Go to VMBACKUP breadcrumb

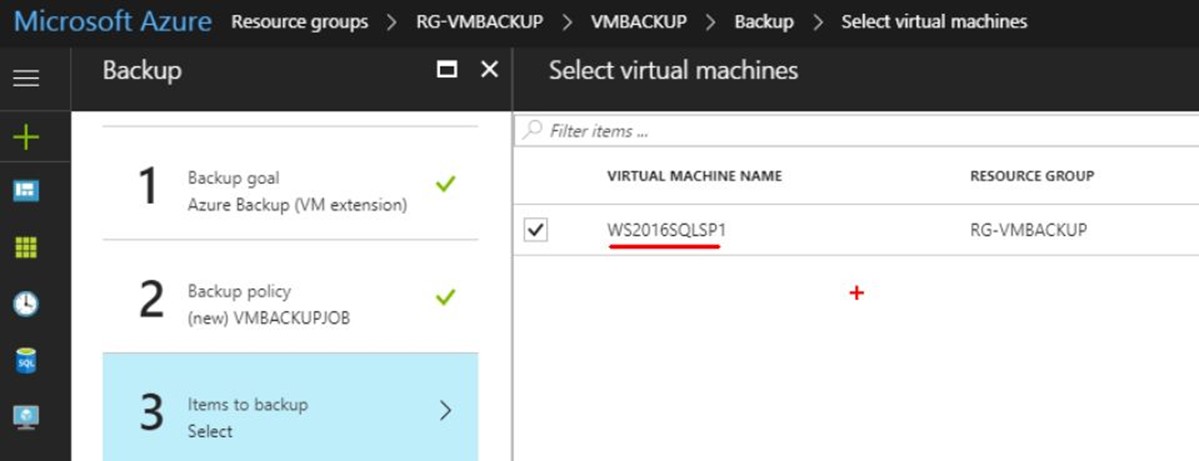click(638, 21)
